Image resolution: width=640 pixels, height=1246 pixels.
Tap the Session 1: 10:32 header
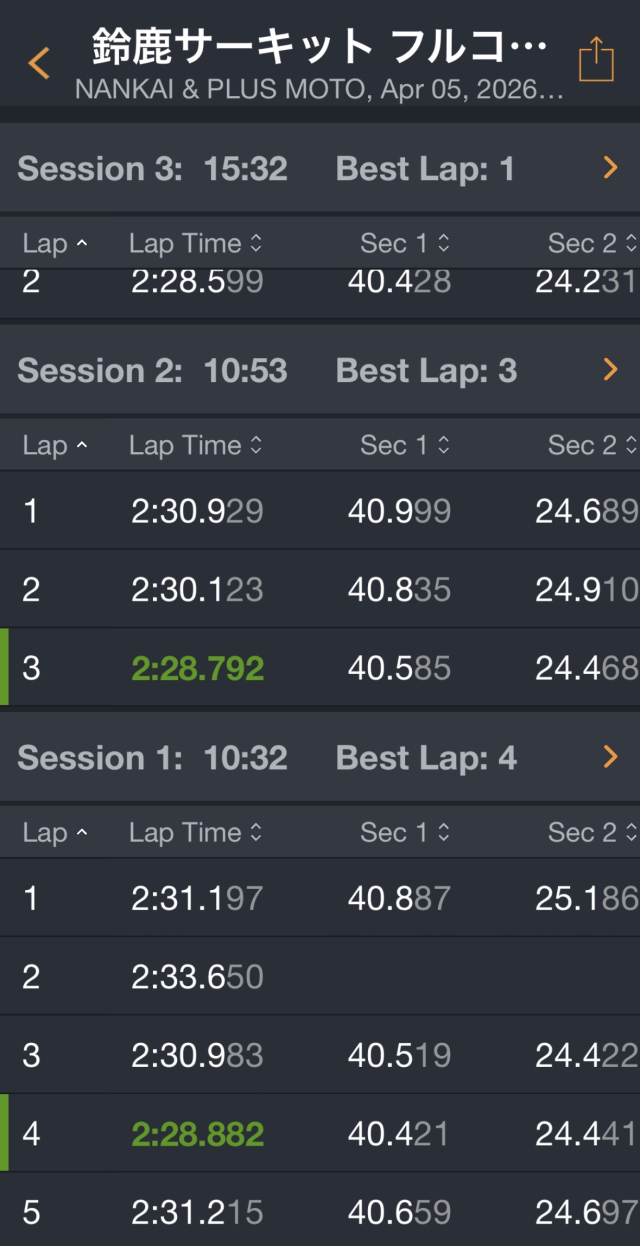[153, 758]
